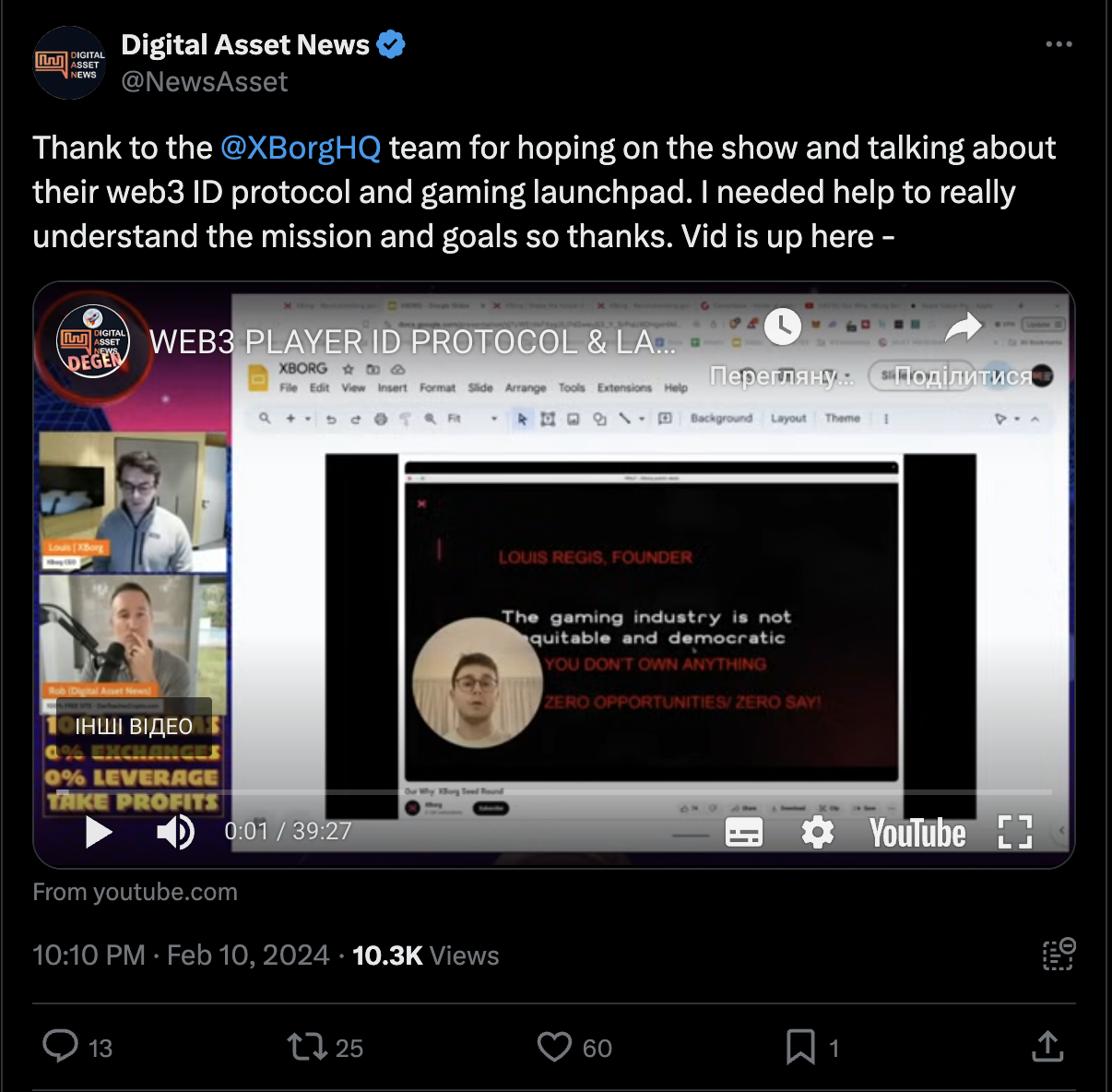Open the post analytics icon beside Views
Image resolution: width=1112 pixels, height=1092 pixels.
pos(1059,955)
